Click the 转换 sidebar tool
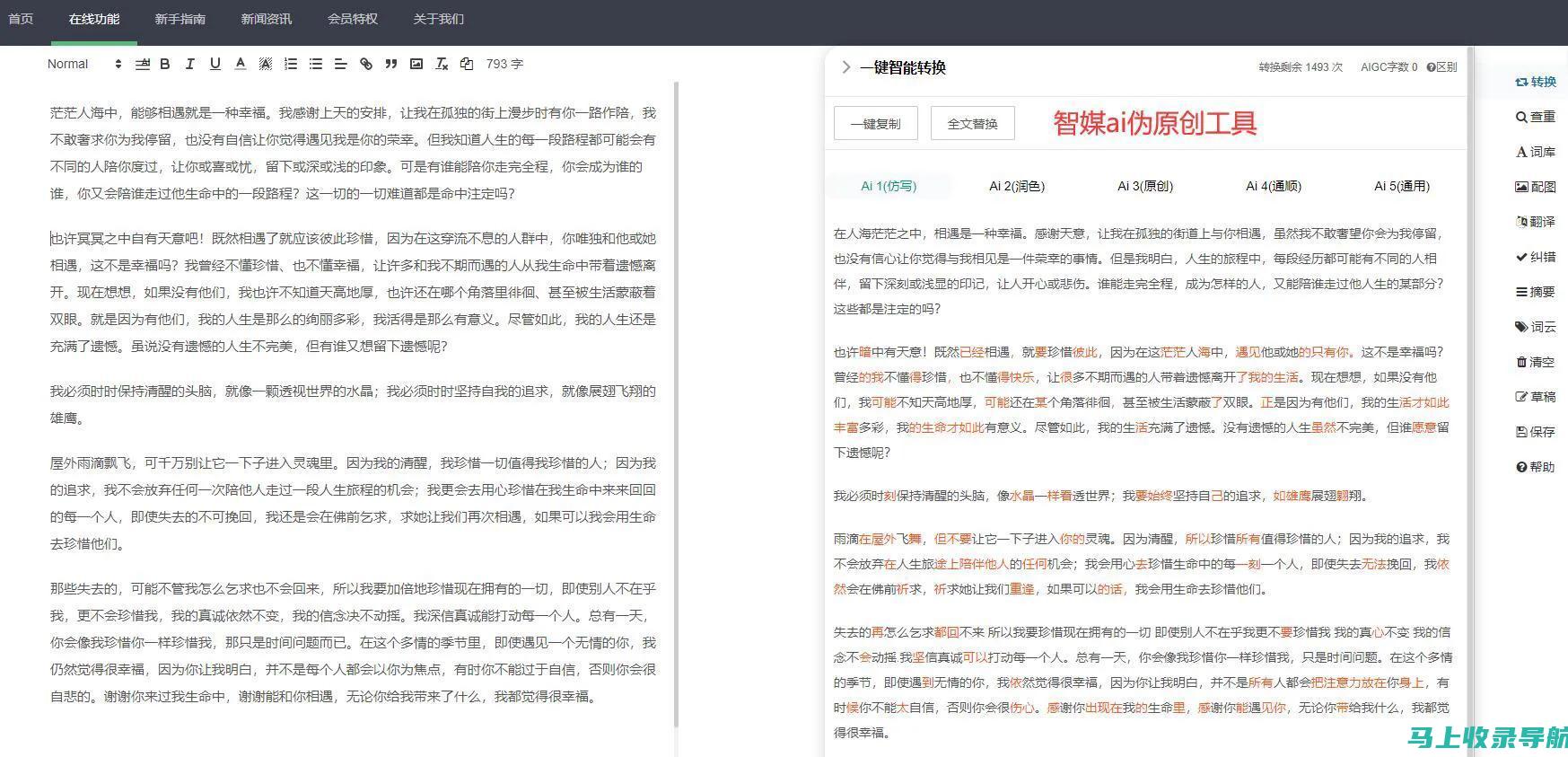 [x=1536, y=82]
